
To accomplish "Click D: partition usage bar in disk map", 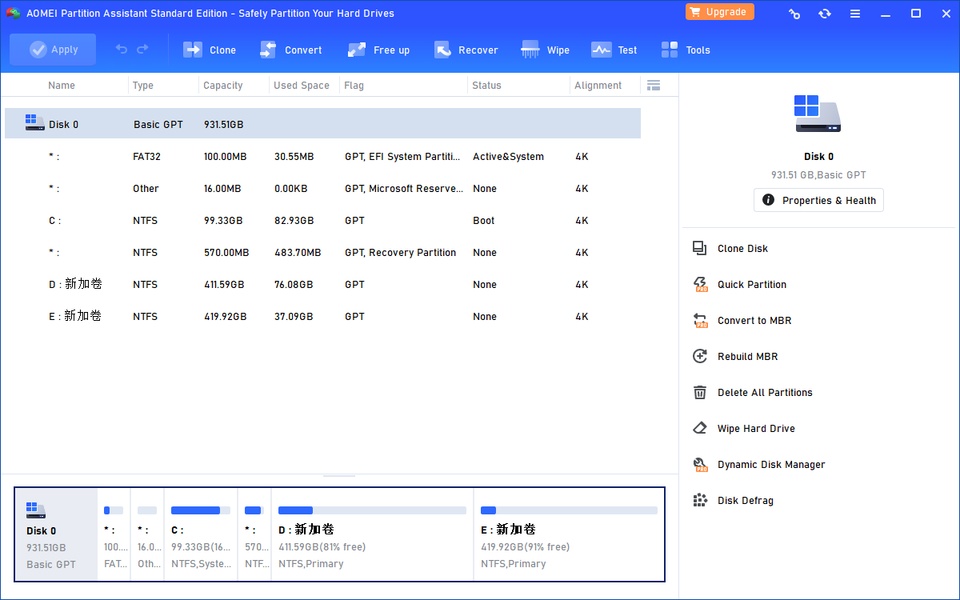I will click(x=372, y=510).
